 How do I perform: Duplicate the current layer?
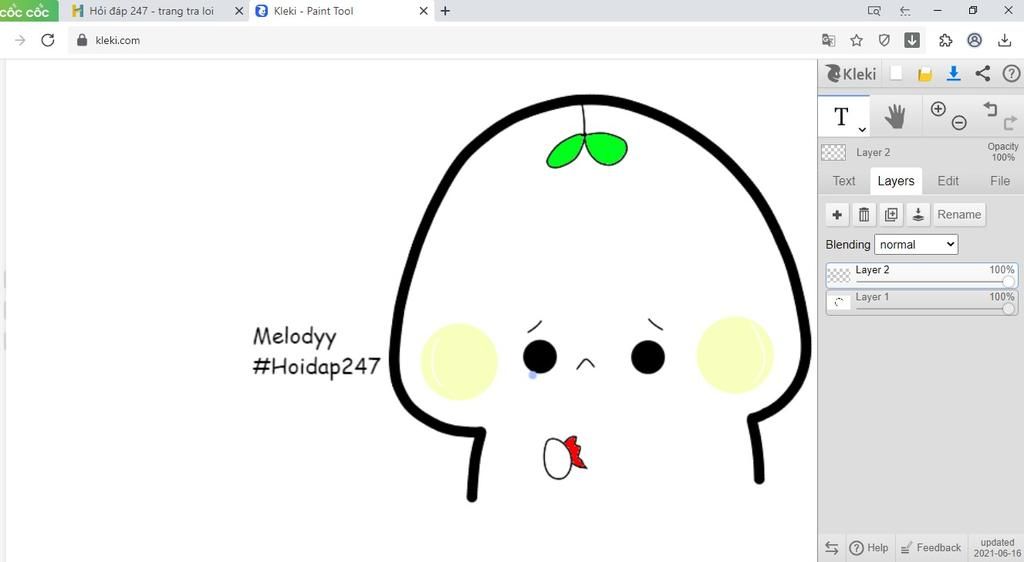tap(891, 214)
